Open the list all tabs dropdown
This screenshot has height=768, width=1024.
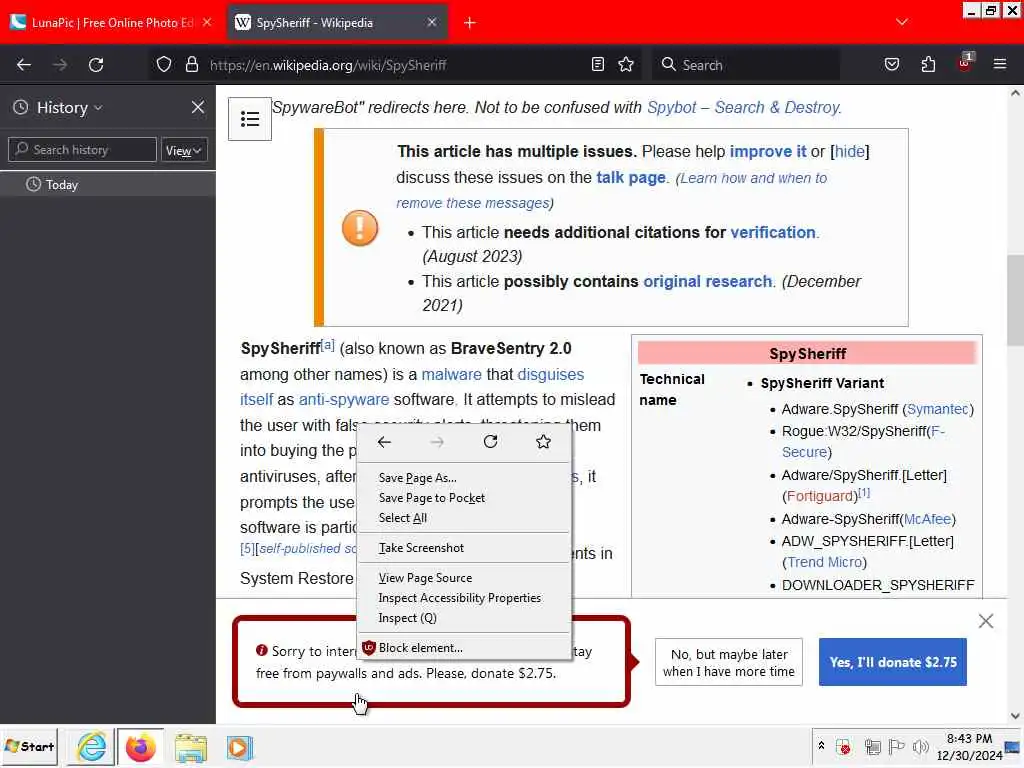tap(902, 22)
